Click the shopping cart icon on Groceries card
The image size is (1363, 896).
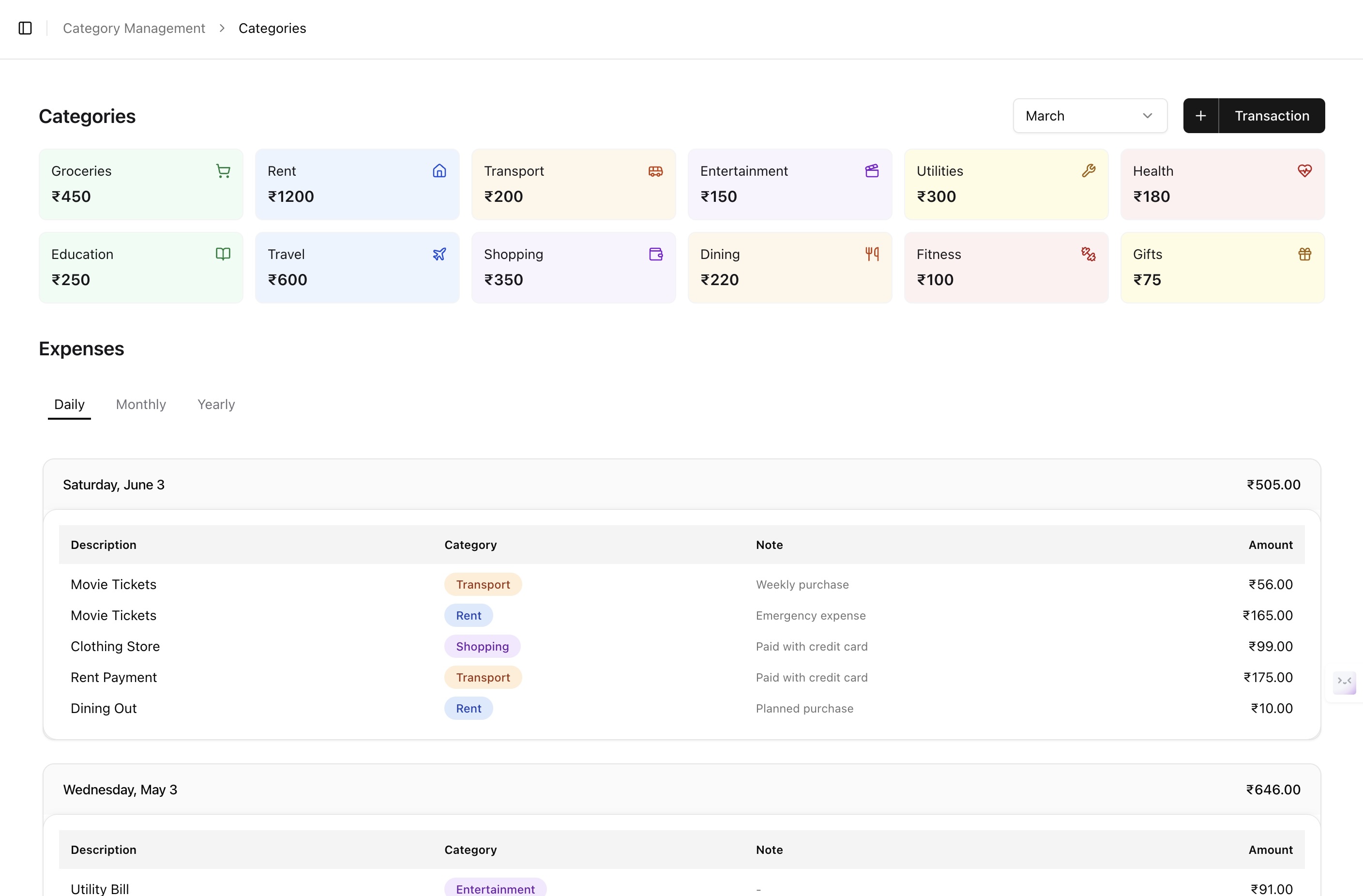click(223, 171)
